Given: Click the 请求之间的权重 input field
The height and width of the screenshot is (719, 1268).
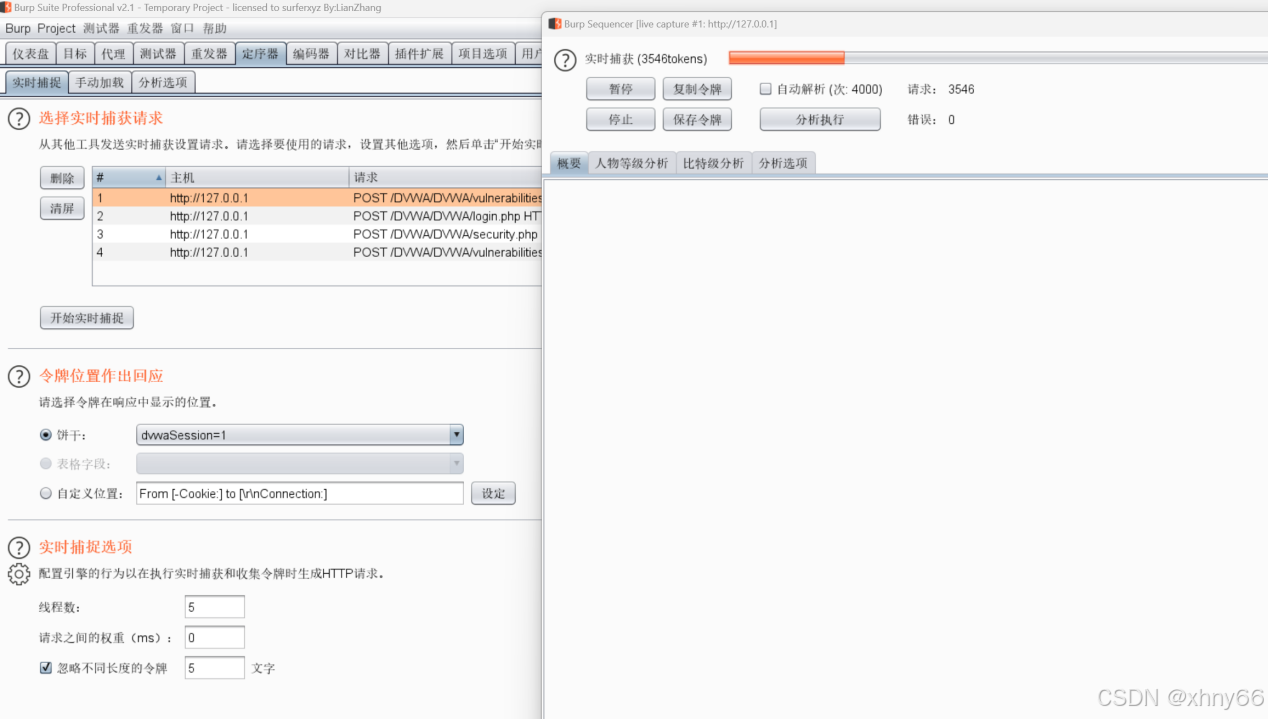Looking at the screenshot, I should (215, 638).
